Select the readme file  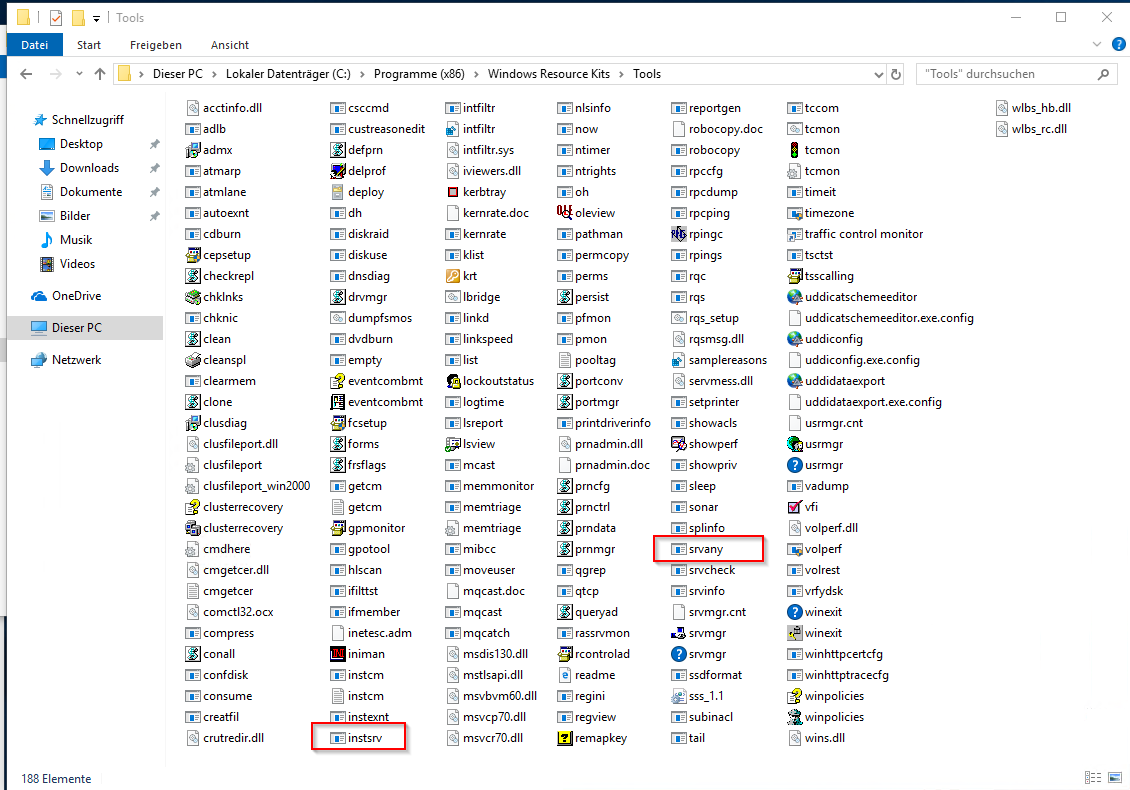pos(587,675)
